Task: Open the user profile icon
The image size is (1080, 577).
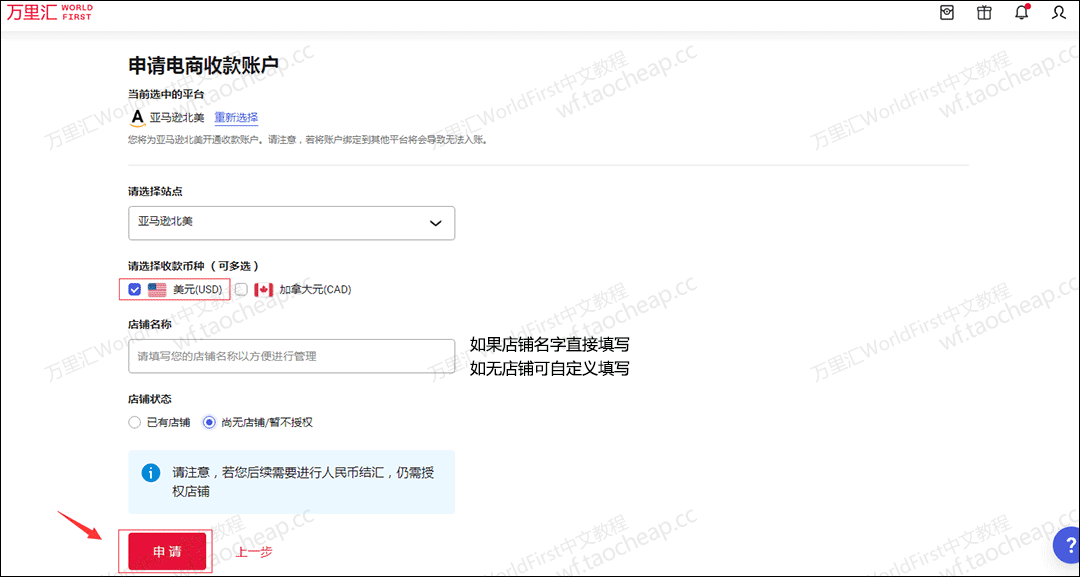Action: (x=1059, y=12)
